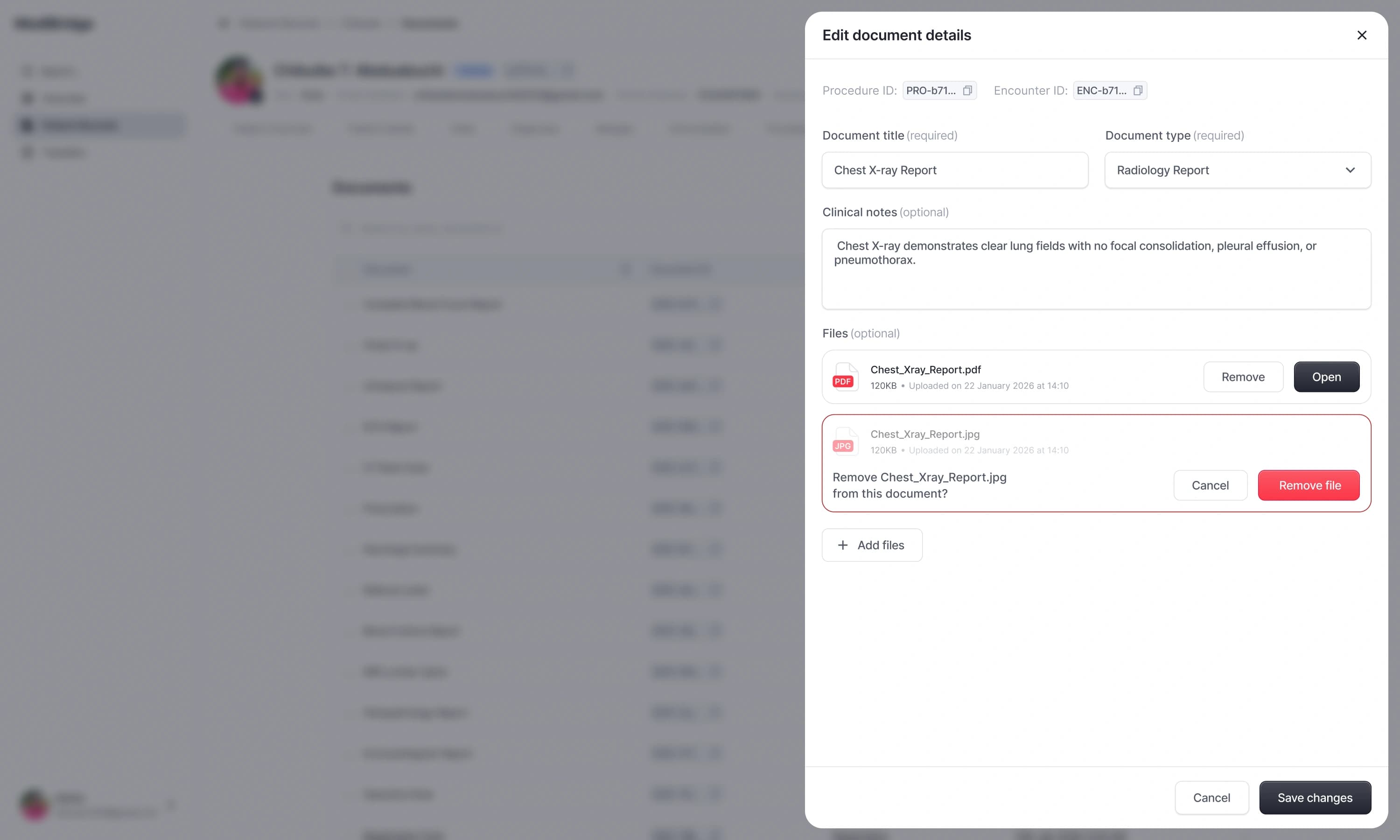This screenshot has width=1400, height=840.
Task: Cancel editing in the panel footer
Action: (1211, 798)
